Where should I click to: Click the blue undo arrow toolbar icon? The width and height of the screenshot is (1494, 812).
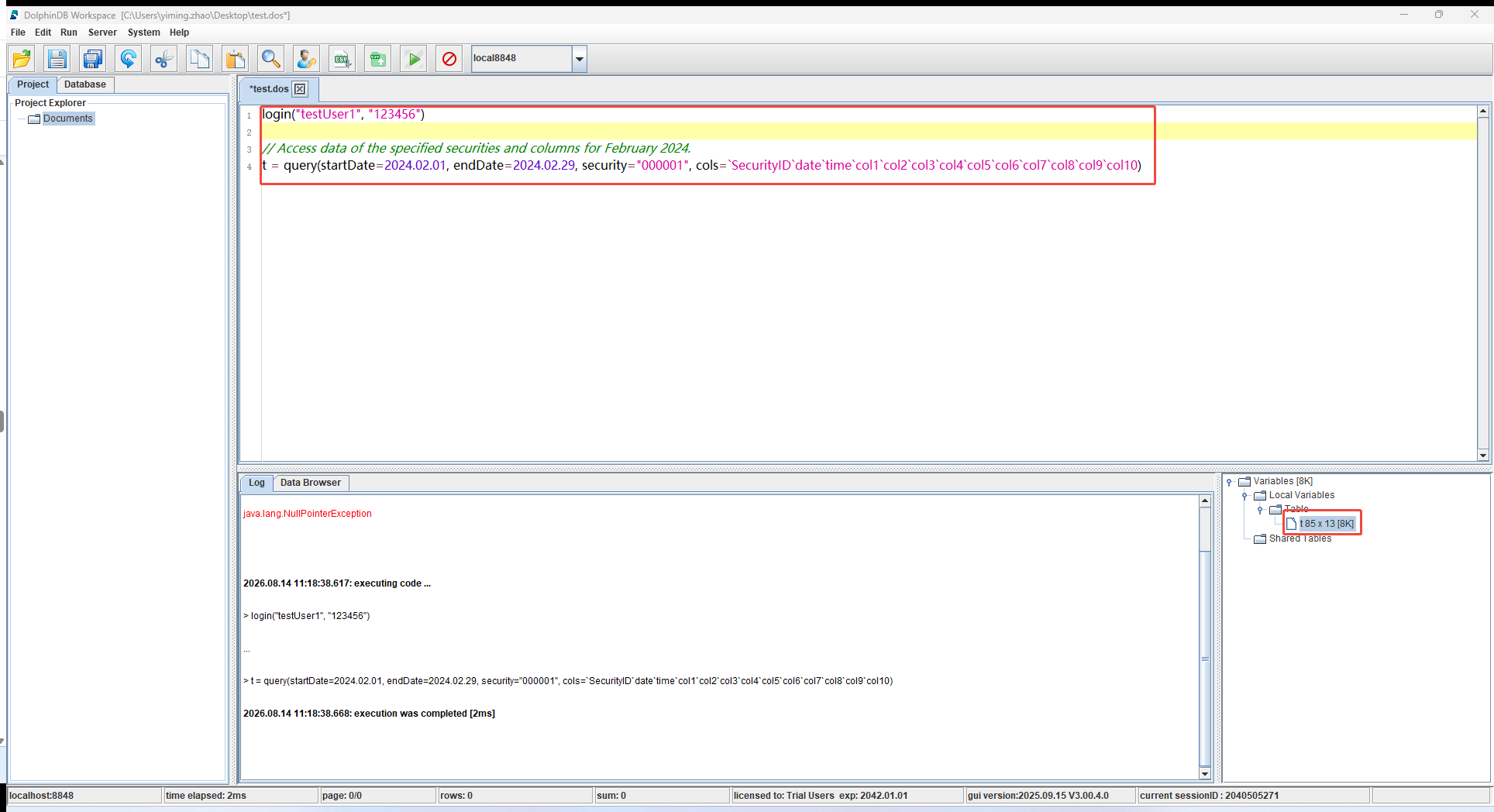point(129,59)
